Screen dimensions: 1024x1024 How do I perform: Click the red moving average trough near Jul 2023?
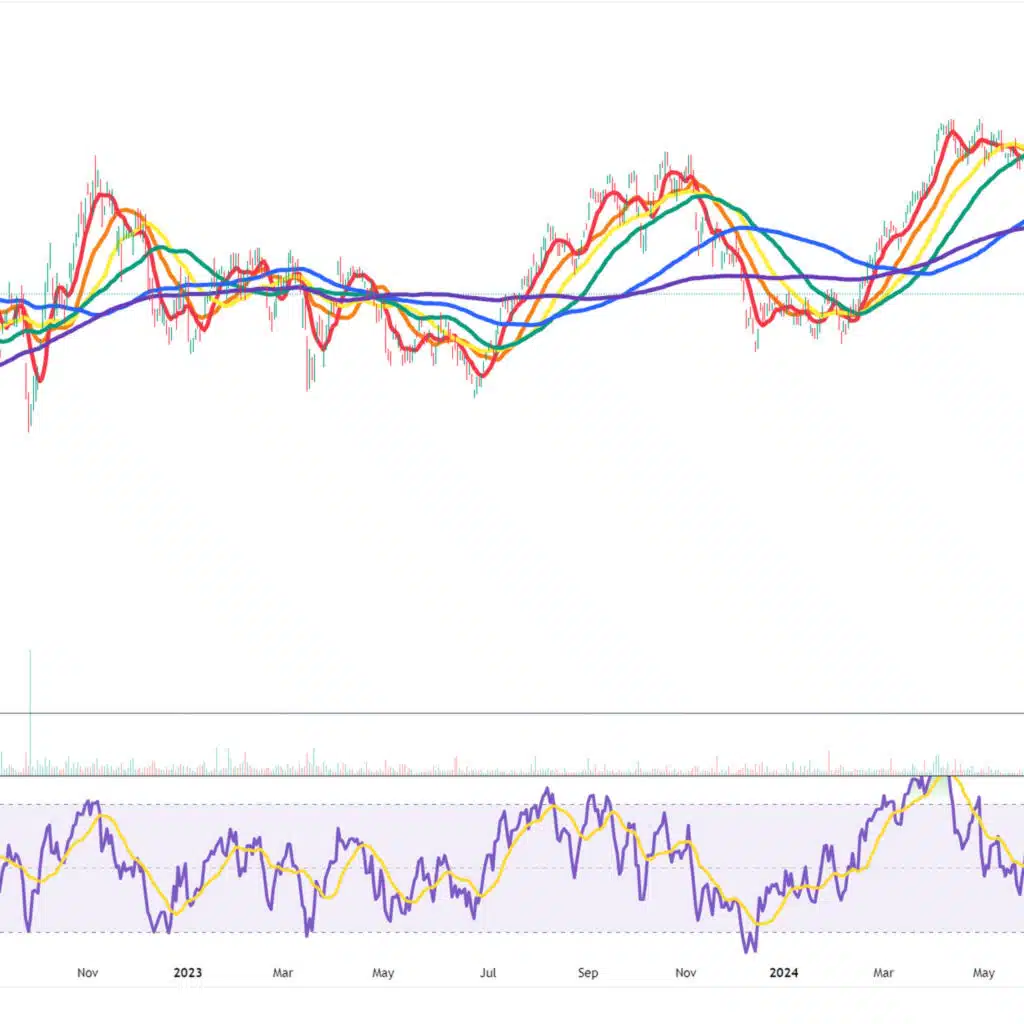482,374
